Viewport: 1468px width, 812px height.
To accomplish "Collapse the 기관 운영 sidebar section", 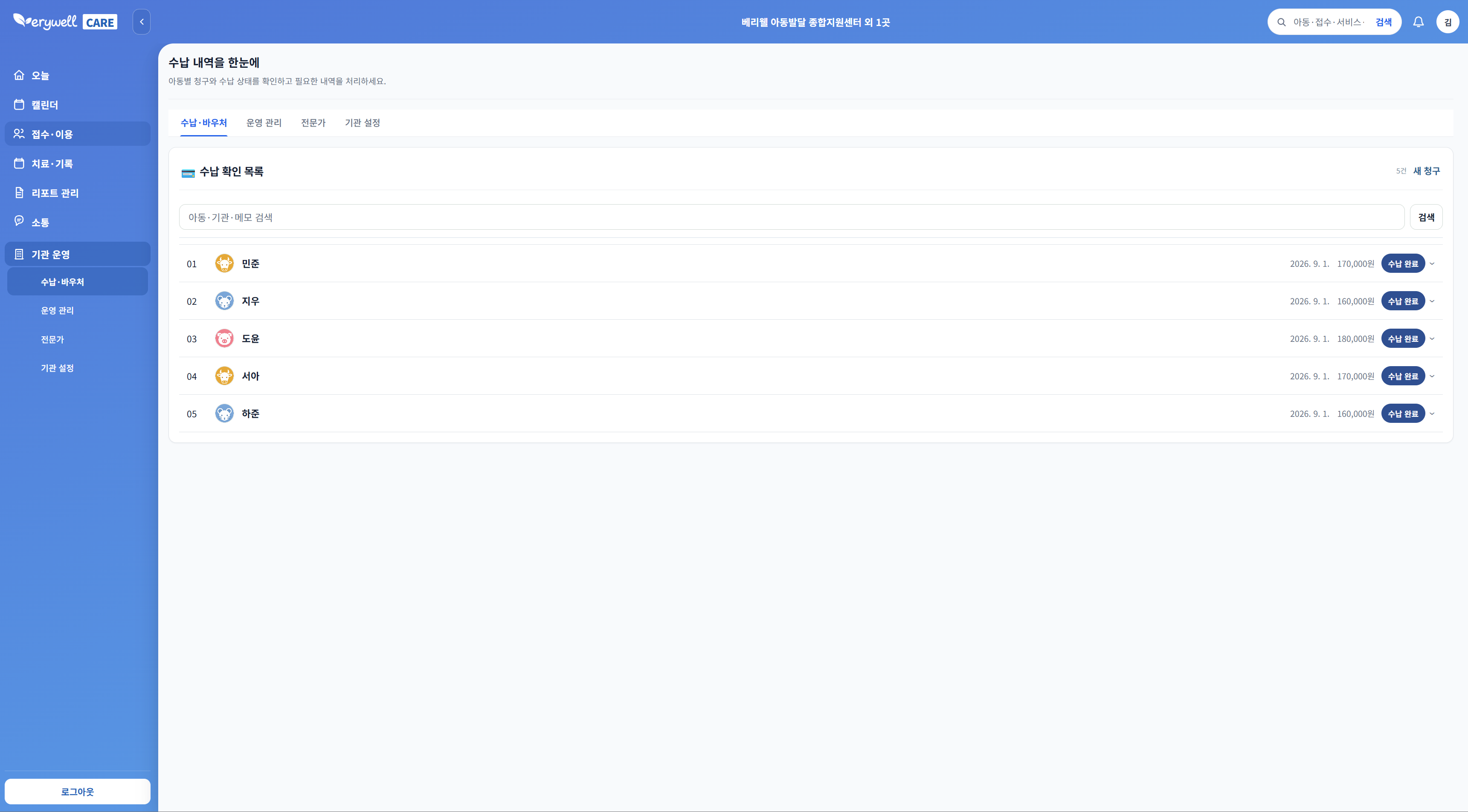I will [x=78, y=254].
